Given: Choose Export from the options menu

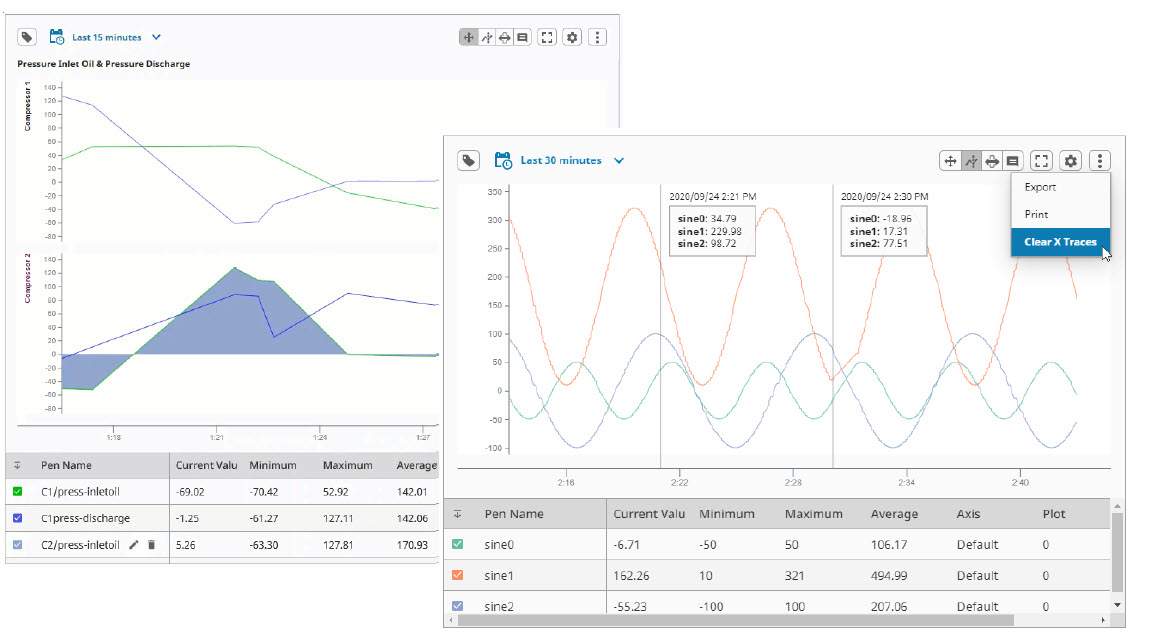Looking at the screenshot, I should coord(1040,187).
